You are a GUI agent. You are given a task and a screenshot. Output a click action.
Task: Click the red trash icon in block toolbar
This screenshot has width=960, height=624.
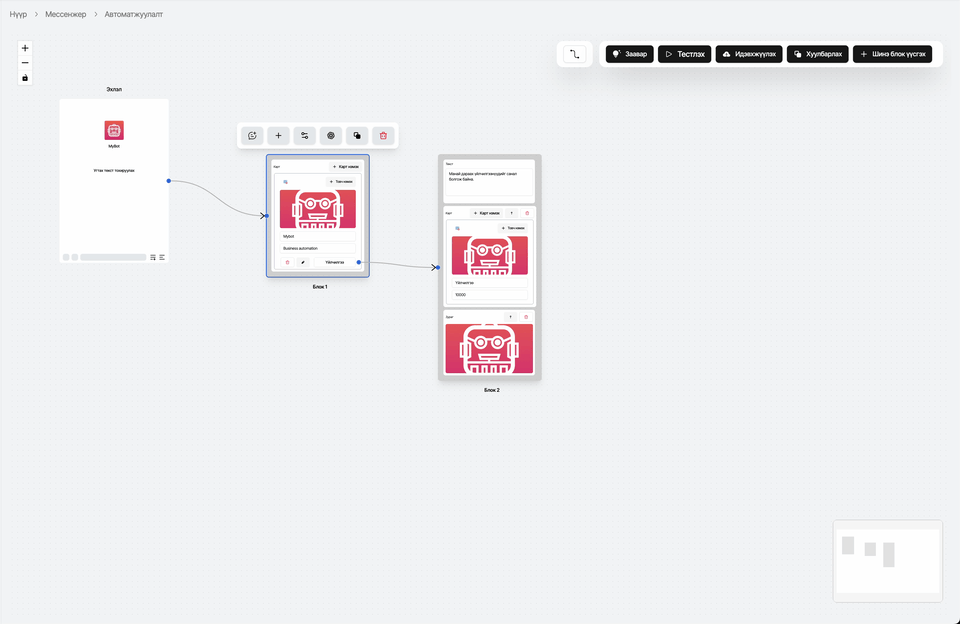[x=383, y=136]
